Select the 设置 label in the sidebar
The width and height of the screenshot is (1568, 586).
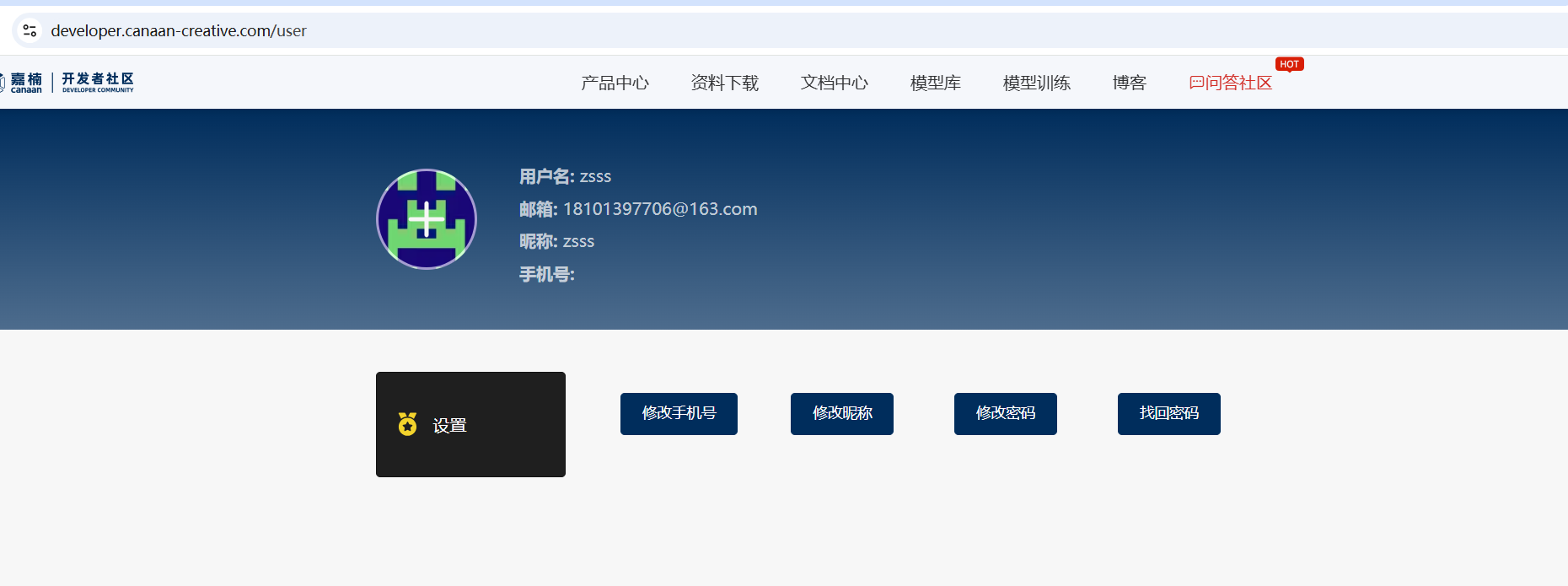point(450,426)
